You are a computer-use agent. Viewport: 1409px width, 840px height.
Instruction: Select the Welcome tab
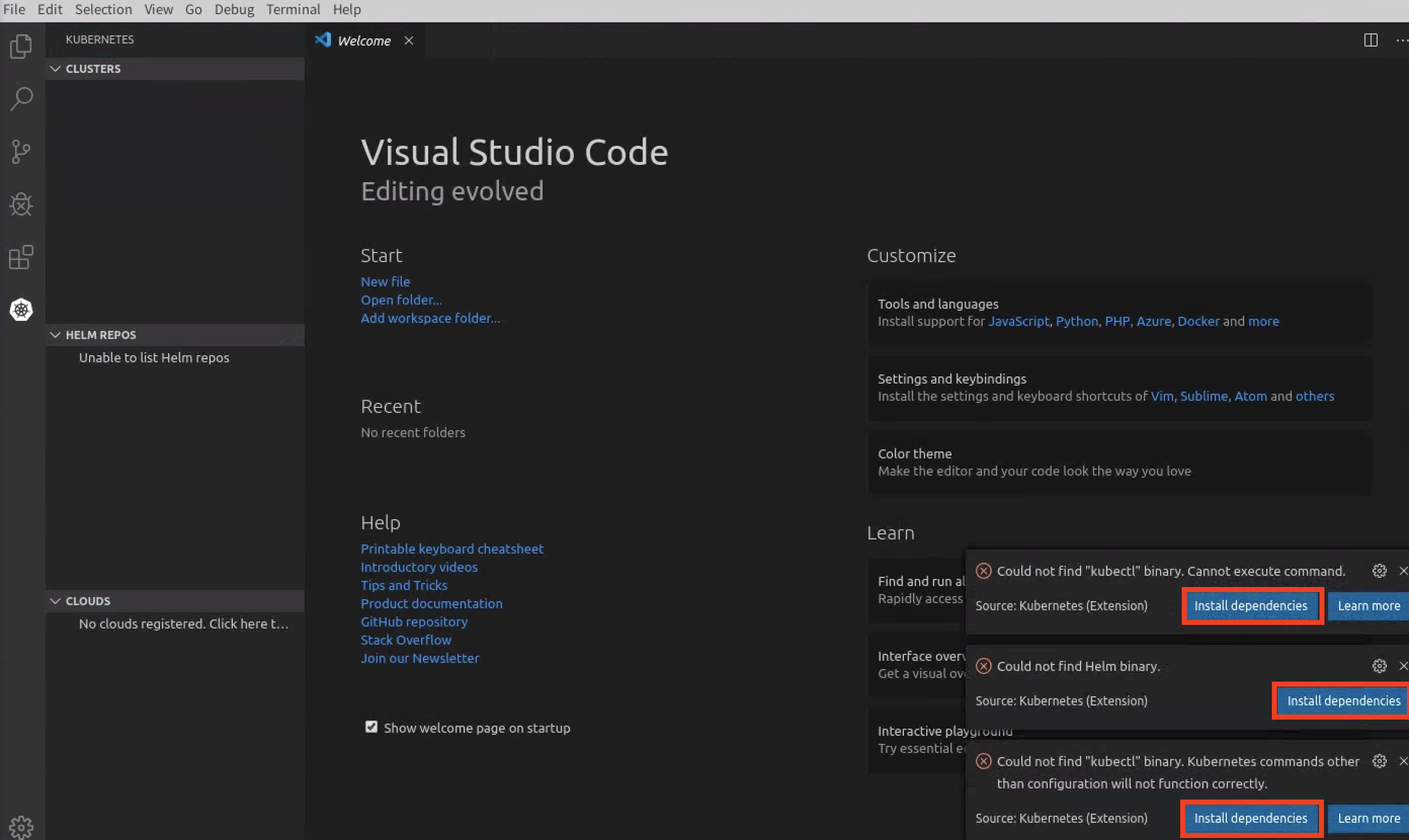point(363,40)
